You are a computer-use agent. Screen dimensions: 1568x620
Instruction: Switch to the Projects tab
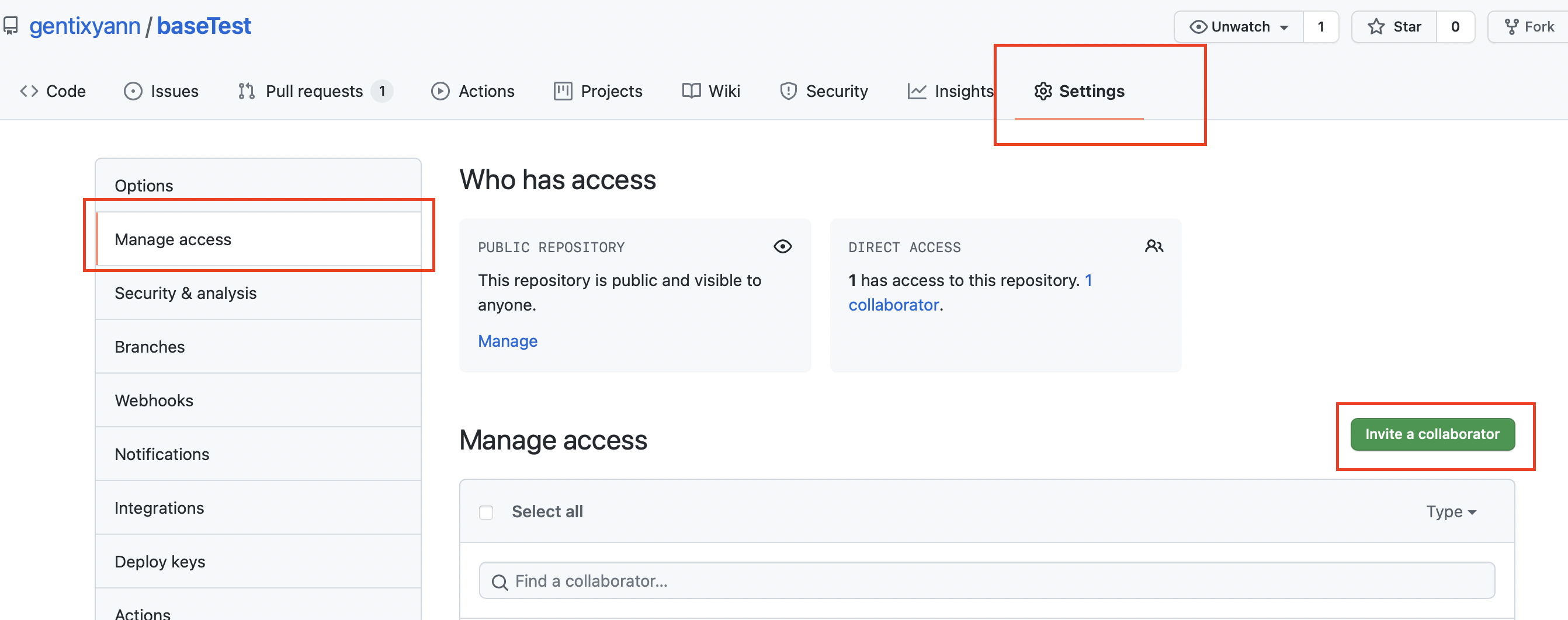click(598, 91)
